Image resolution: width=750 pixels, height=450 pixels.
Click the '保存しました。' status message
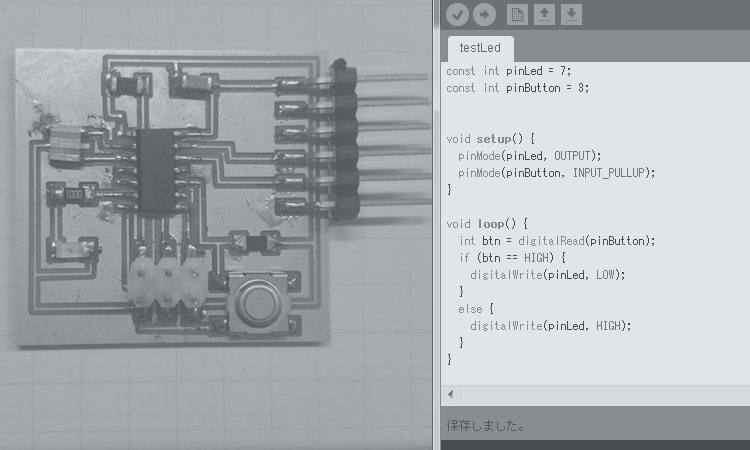coord(485,426)
